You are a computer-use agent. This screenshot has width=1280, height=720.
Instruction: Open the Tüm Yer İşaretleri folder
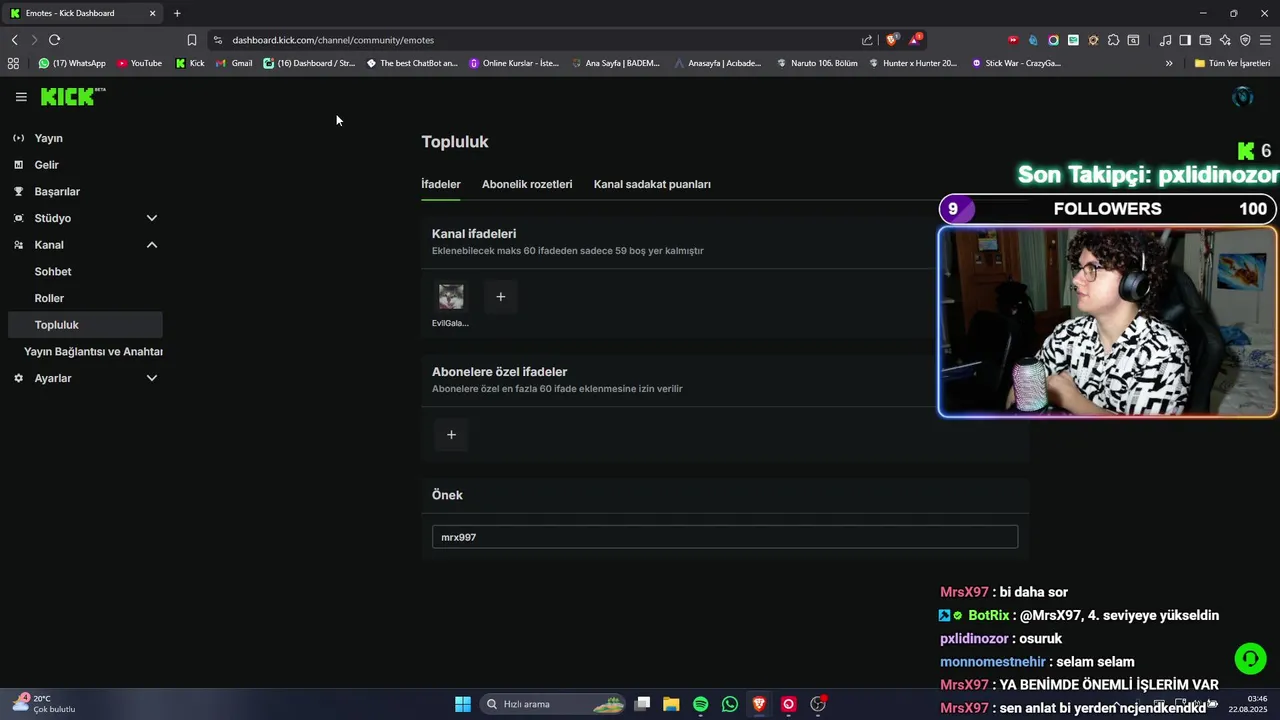pos(1232,63)
